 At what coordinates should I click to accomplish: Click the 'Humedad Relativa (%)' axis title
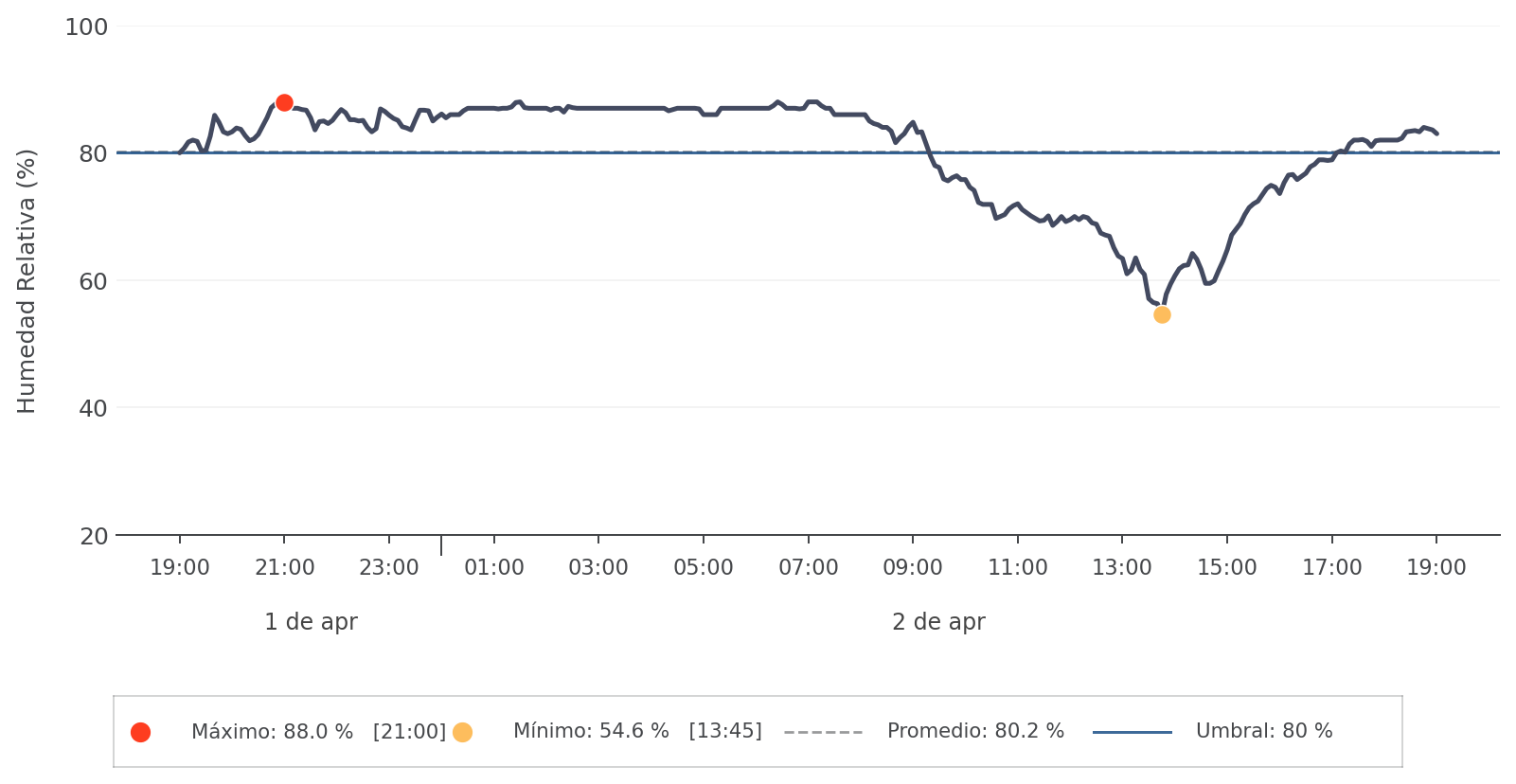(x=27, y=281)
